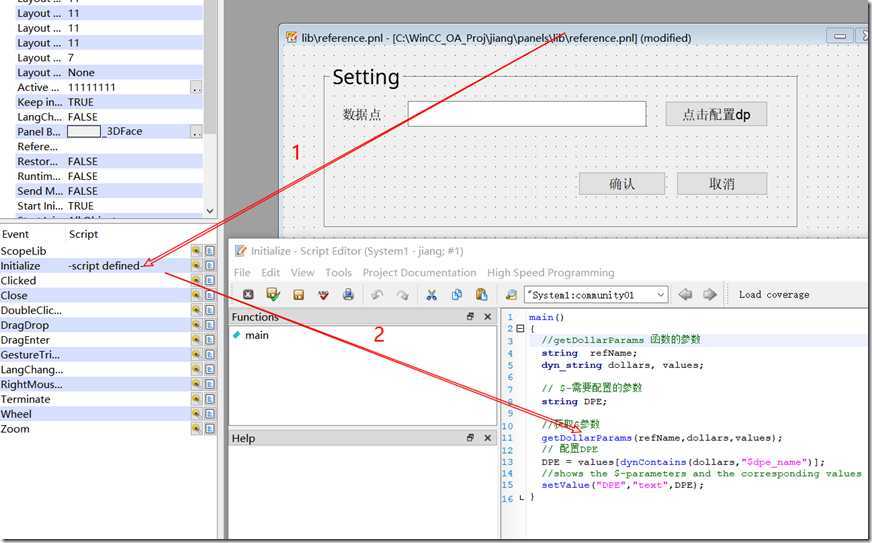Image resolution: width=872 pixels, height=543 pixels.
Task: Open blue script icon in Terminate row
Action: tap(210, 399)
